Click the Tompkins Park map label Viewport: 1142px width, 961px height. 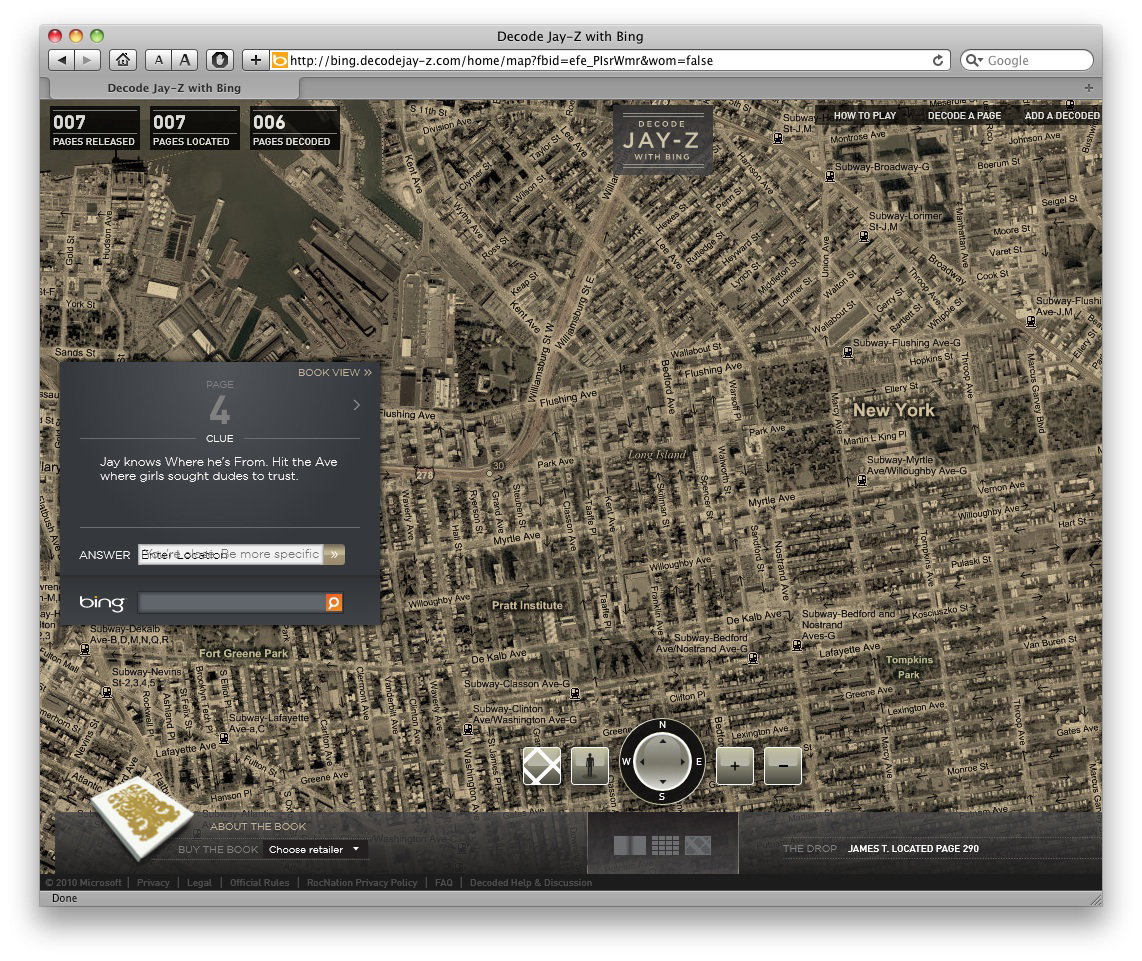[x=909, y=667]
